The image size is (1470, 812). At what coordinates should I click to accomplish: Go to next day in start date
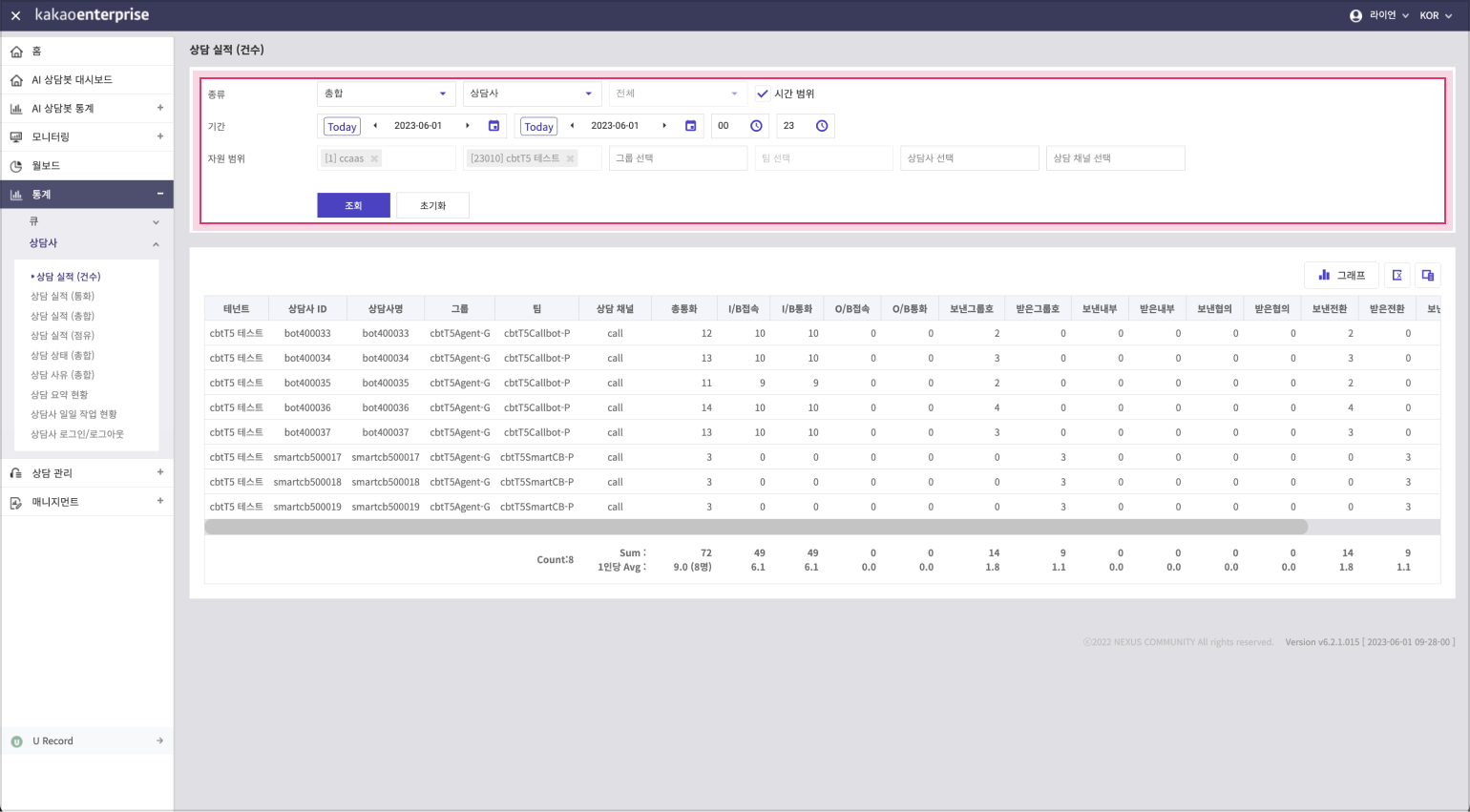coord(468,126)
